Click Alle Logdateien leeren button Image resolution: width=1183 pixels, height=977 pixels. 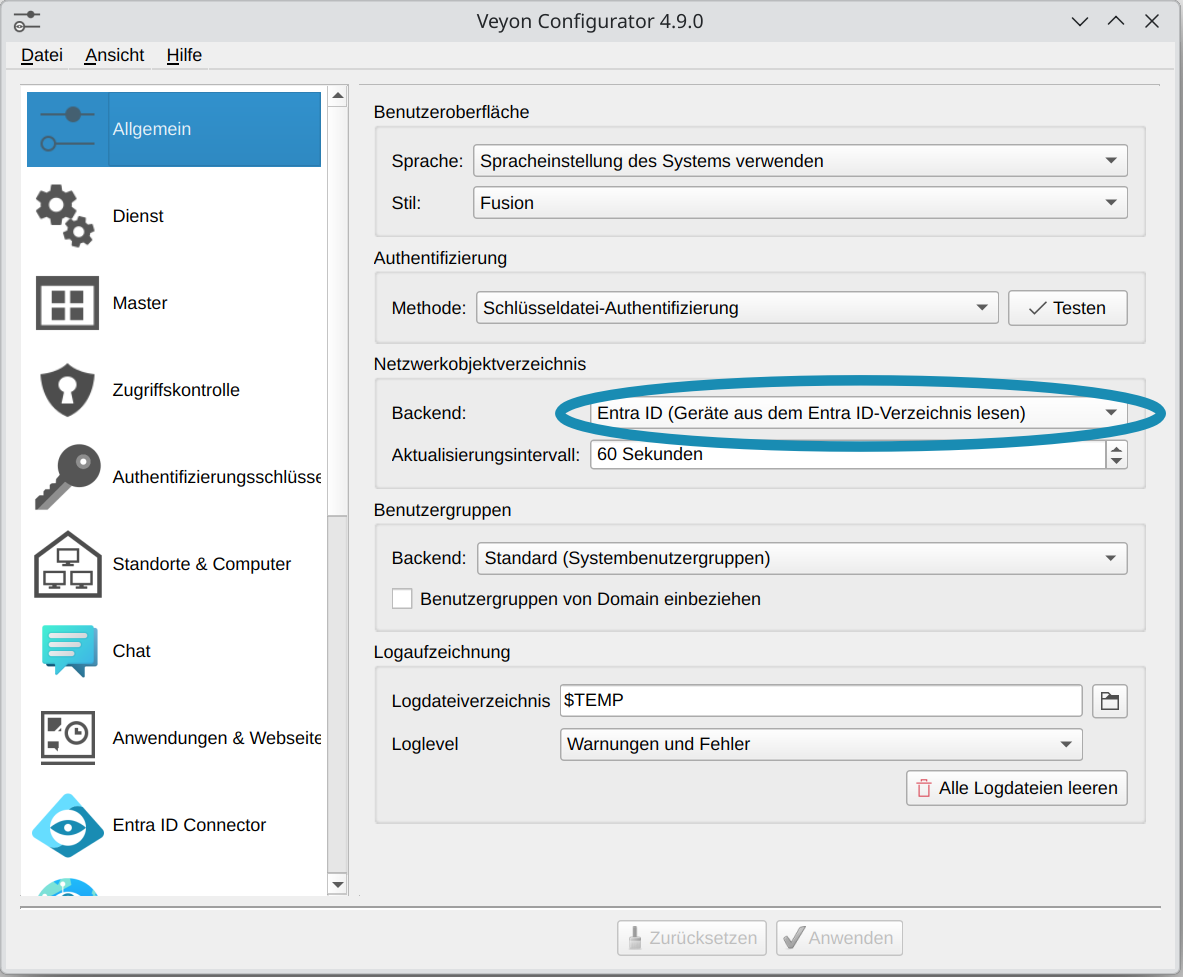1017,788
